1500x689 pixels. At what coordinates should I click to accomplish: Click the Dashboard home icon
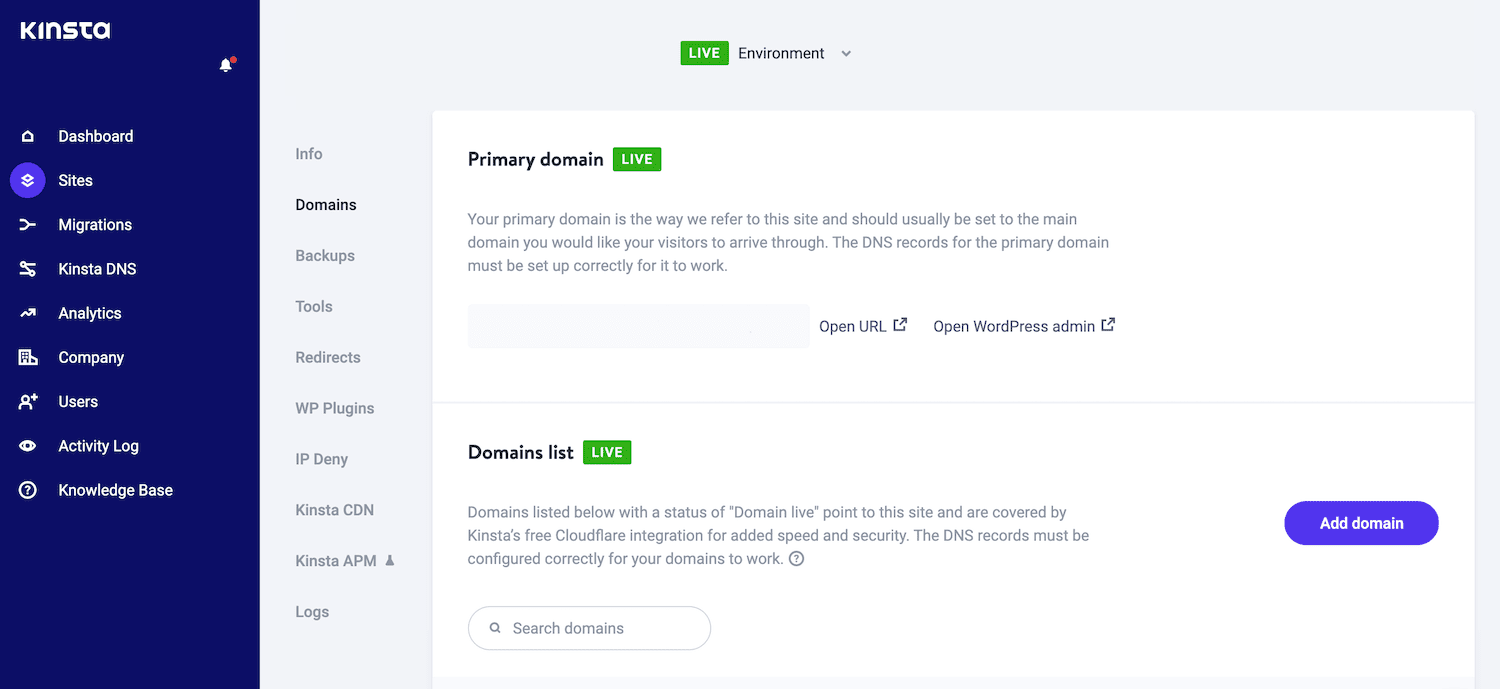28,136
